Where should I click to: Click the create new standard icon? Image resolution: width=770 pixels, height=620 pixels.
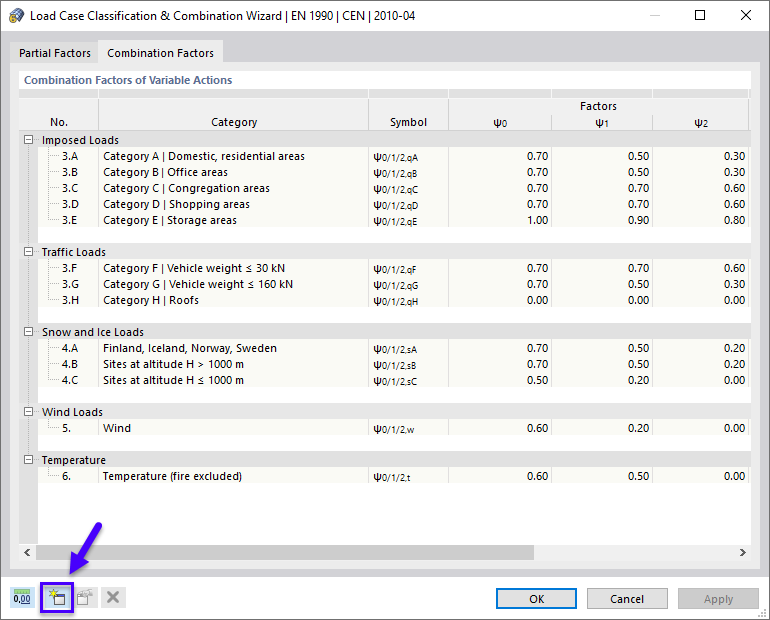tap(57, 597)
